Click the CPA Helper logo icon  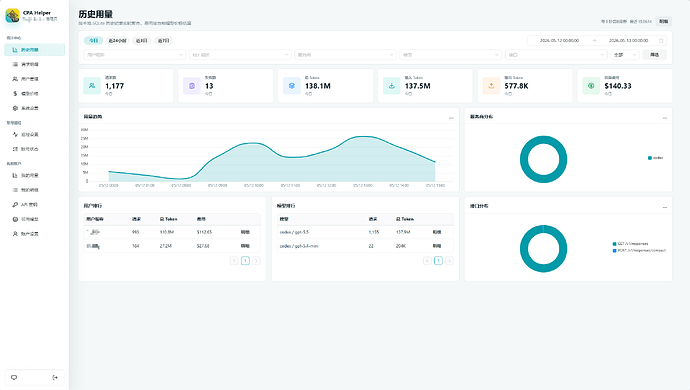point(12,15)
